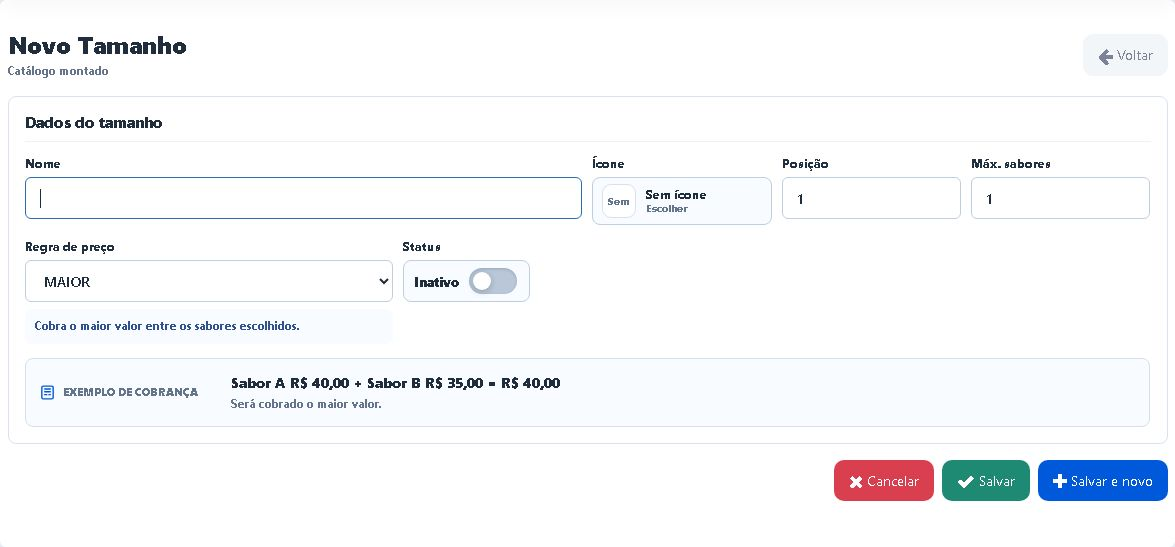Image resolution: width=1175 pixels, height=547 pixels.
Task: Click the plus icon on Salvar e novo
Action: [x=1060, y=481]
